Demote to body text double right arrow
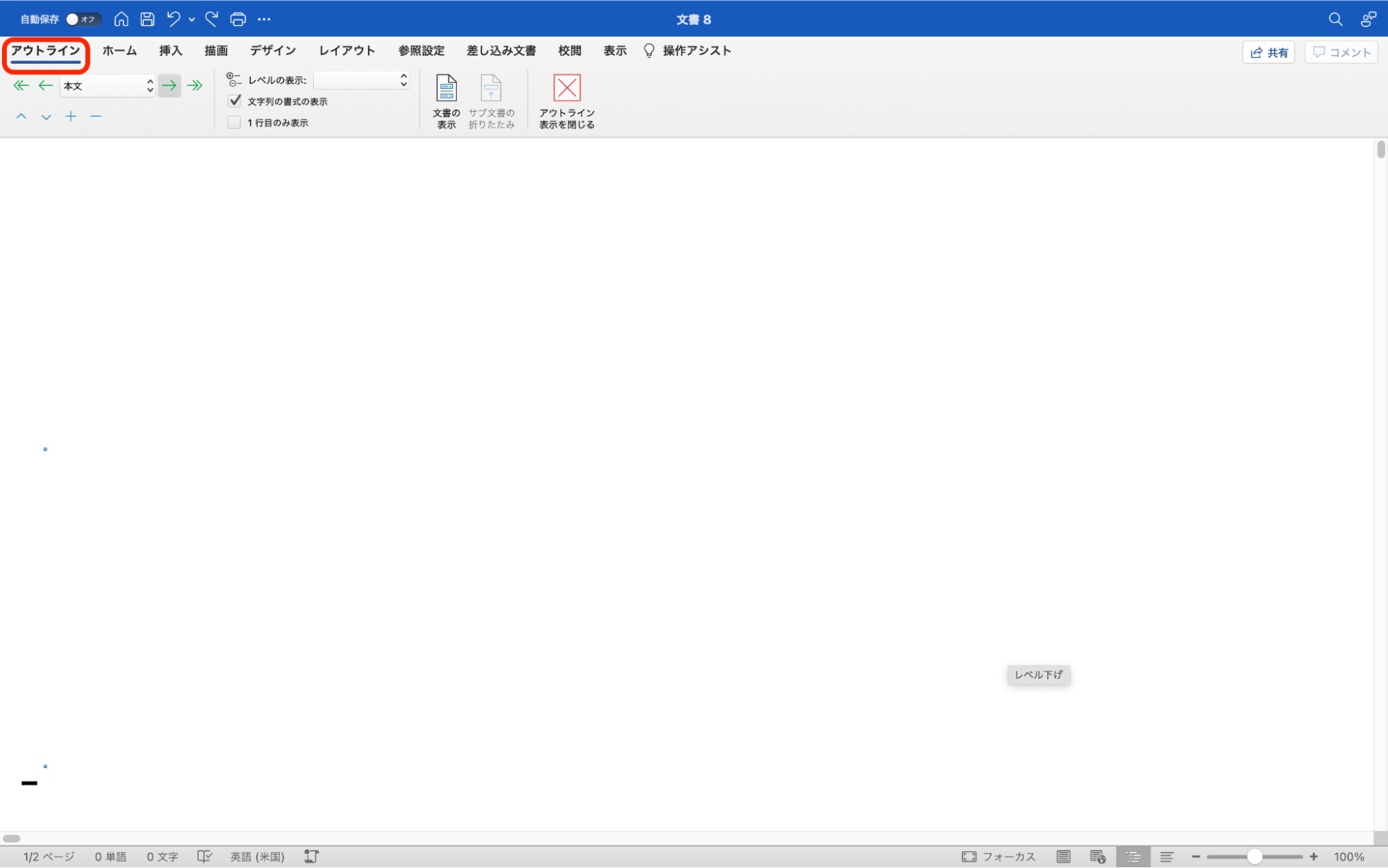 pyautogui.click(x=195, y=86)
